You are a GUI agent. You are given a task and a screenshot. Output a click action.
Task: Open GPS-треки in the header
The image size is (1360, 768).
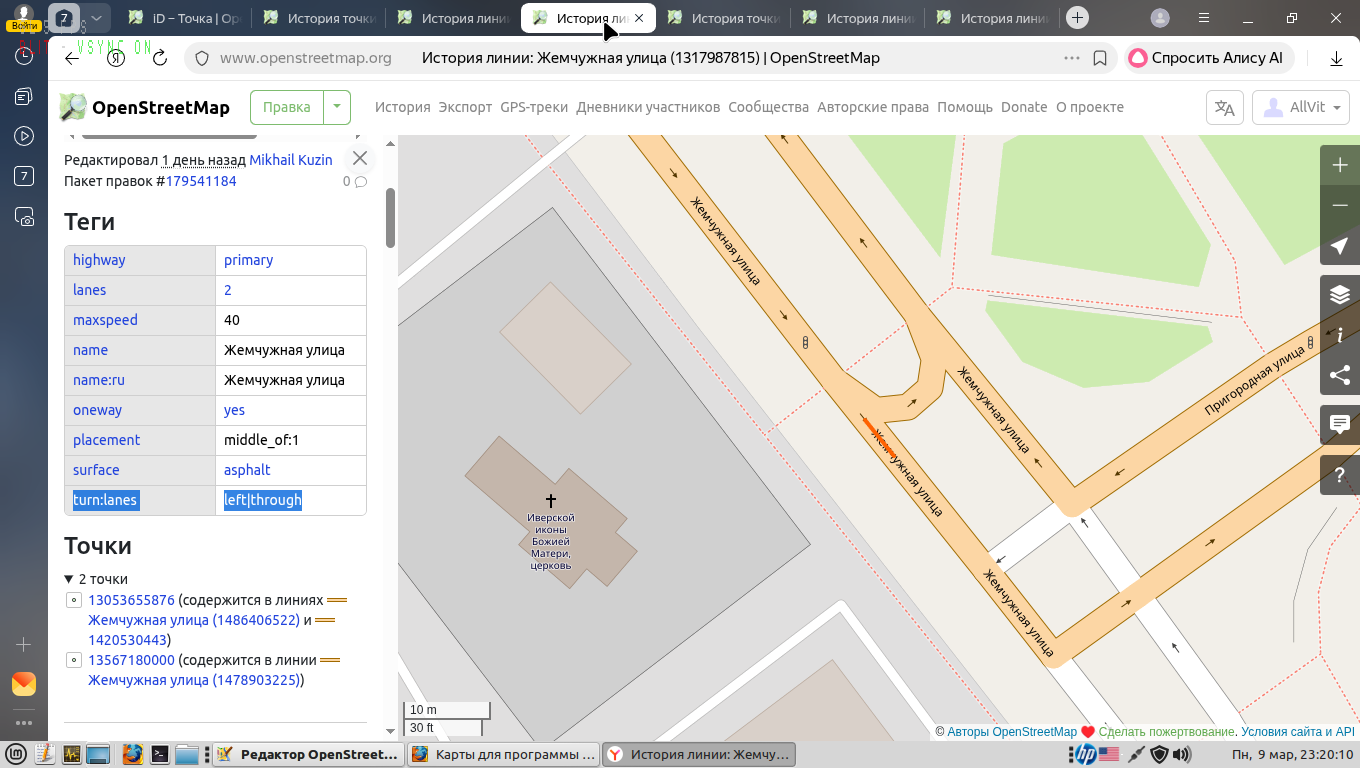click(x=534, y=107)
